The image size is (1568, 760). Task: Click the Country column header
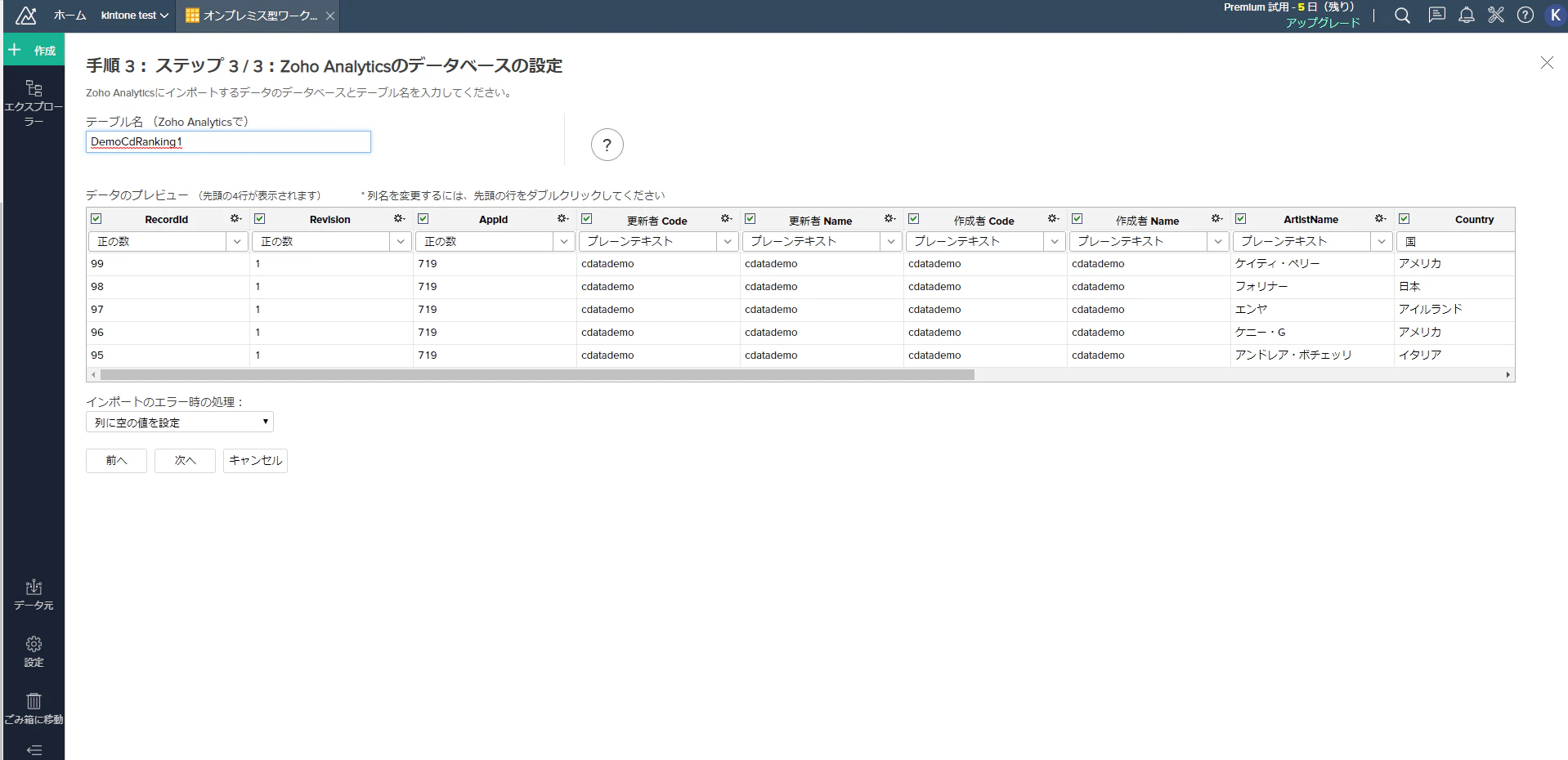click(1474, 220)
